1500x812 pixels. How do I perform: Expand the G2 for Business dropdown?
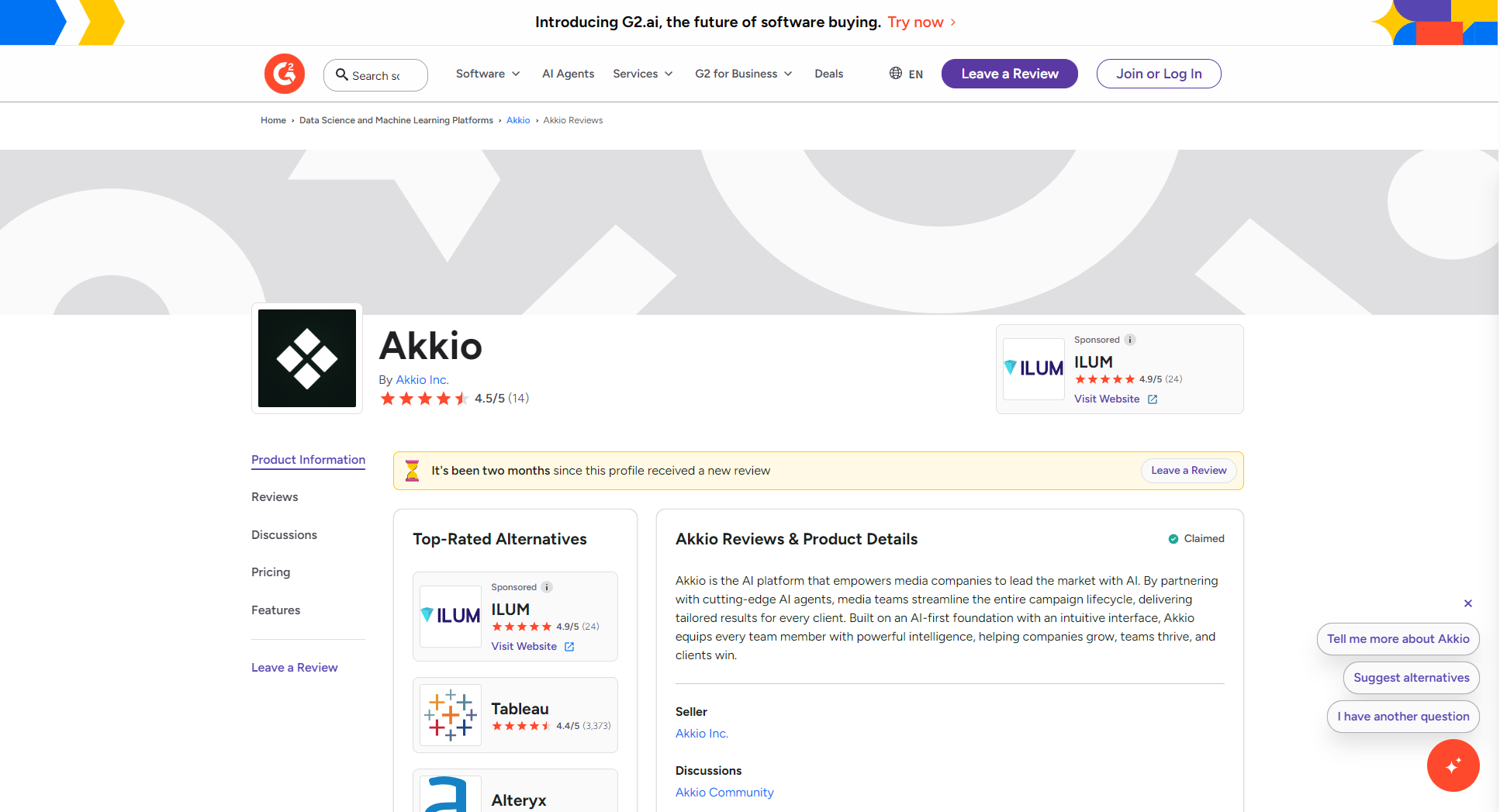[742, 74]
